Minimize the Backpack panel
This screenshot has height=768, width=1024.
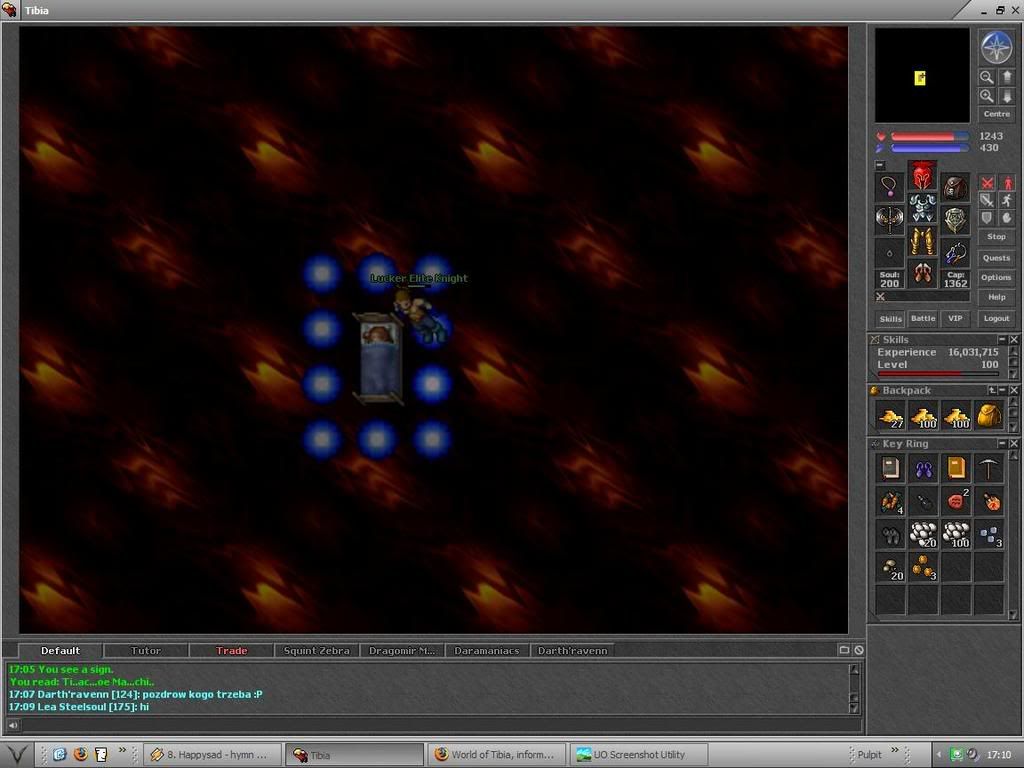(1002, 390)
